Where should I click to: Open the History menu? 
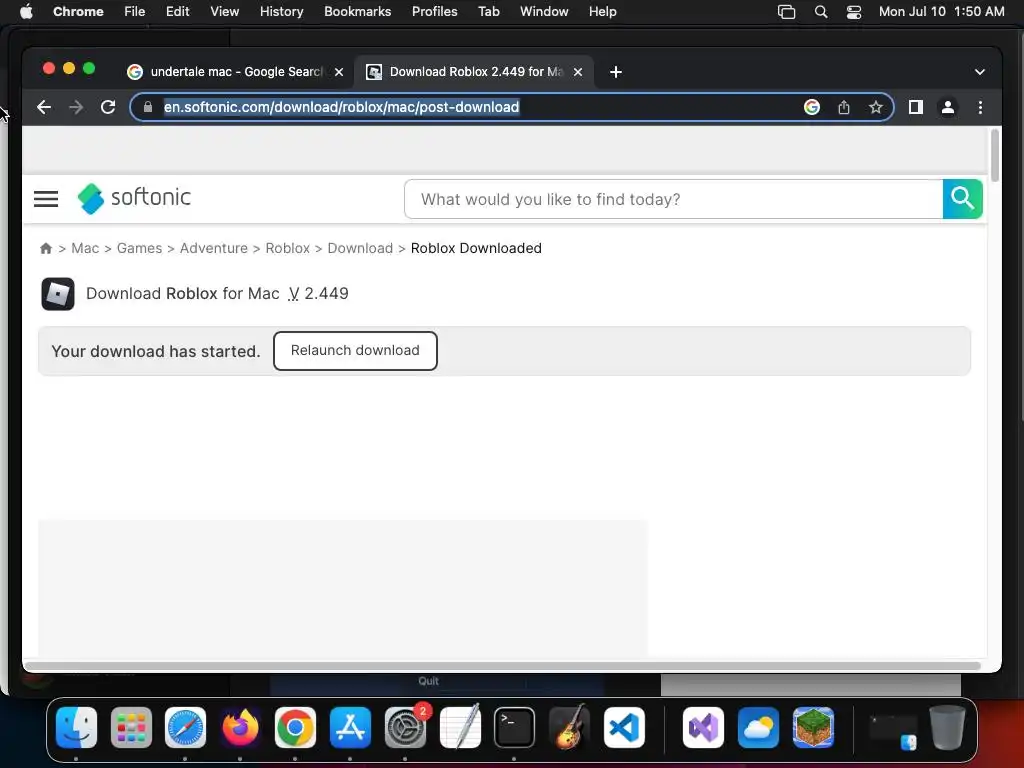click(281, 12)
